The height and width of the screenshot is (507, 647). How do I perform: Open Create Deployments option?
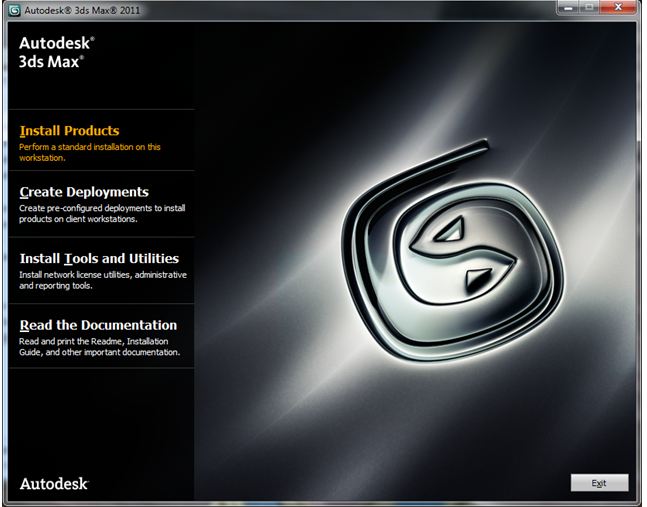pos(84,192)
